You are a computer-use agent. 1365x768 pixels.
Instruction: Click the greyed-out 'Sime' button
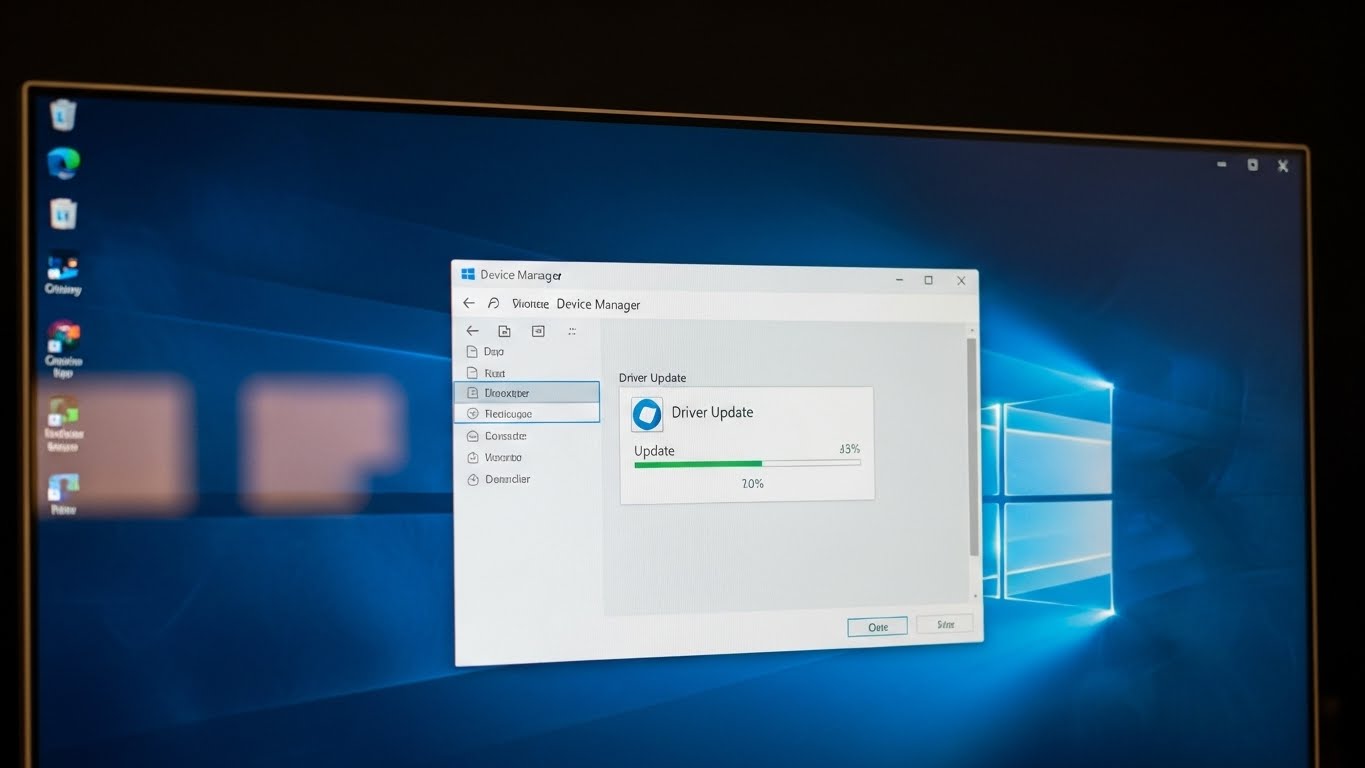945,624
